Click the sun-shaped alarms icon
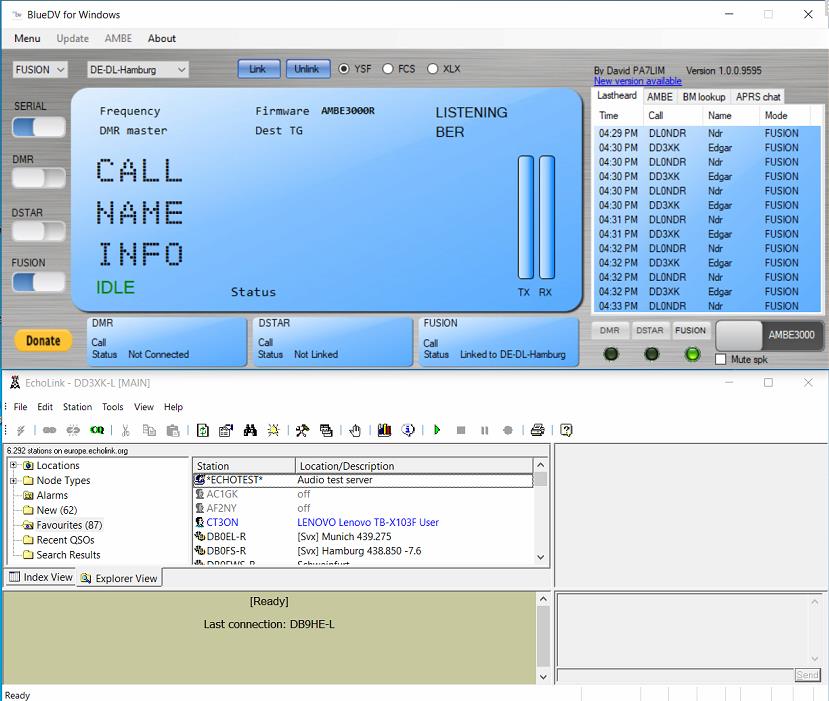 [273, 430]
